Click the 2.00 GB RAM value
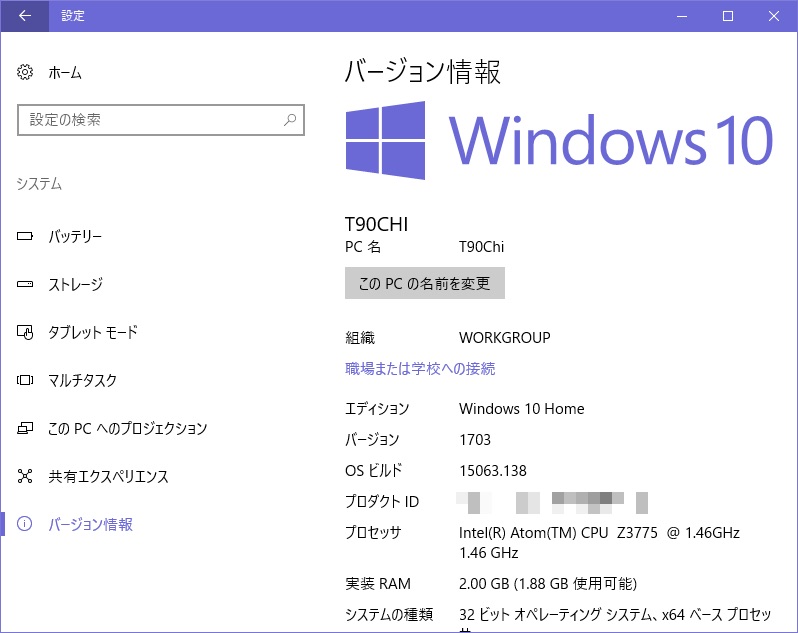 coord(548,584)
